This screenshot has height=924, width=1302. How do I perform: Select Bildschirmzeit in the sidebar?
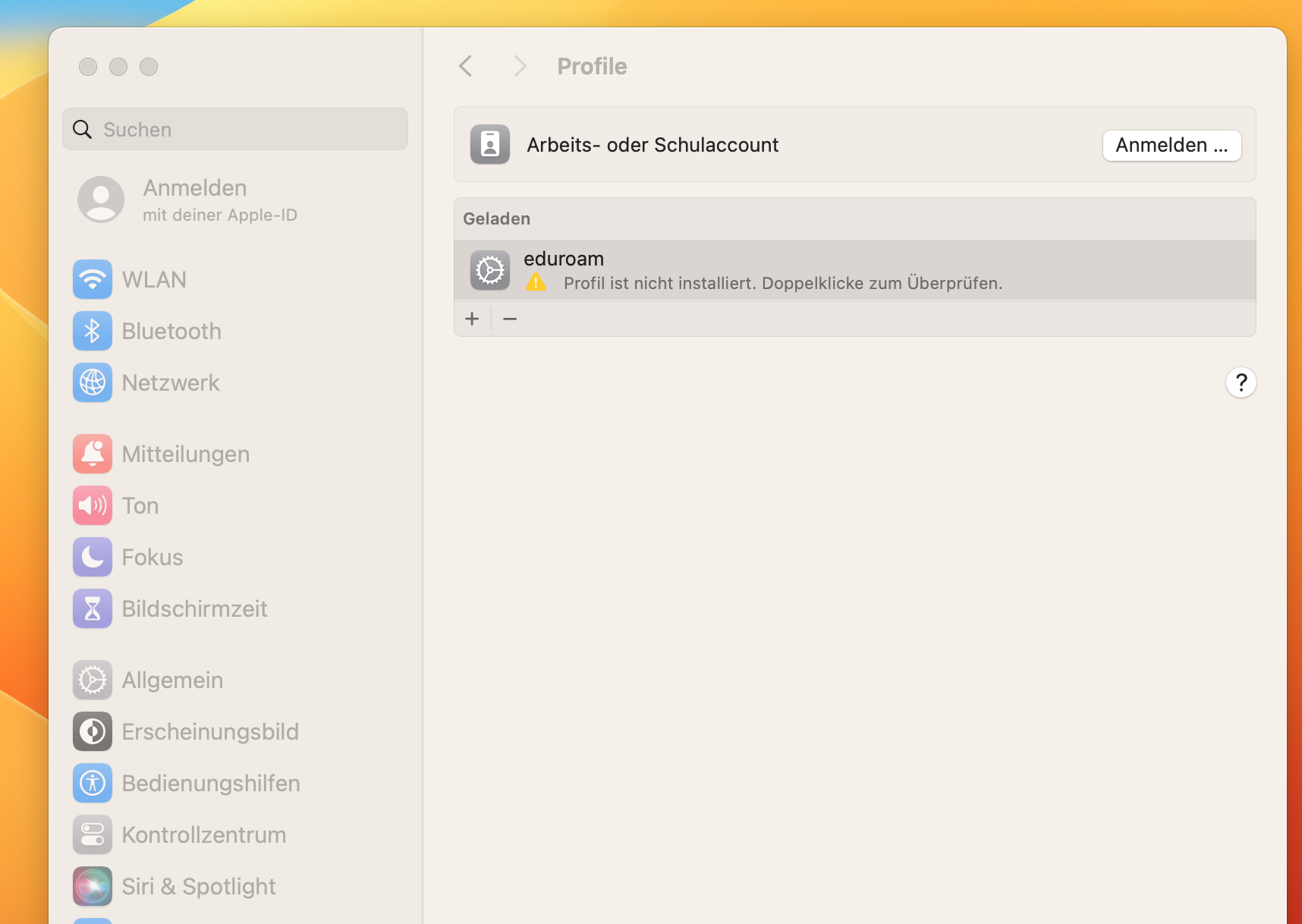tap(194, 608)
